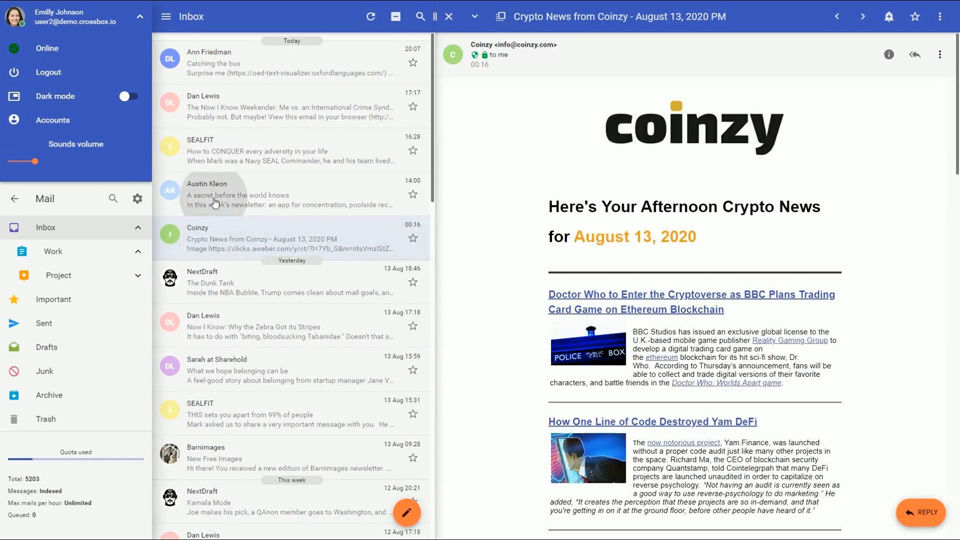Click the notification bell in email header
This screenshot has width=960, height=540.
(889, 17)
